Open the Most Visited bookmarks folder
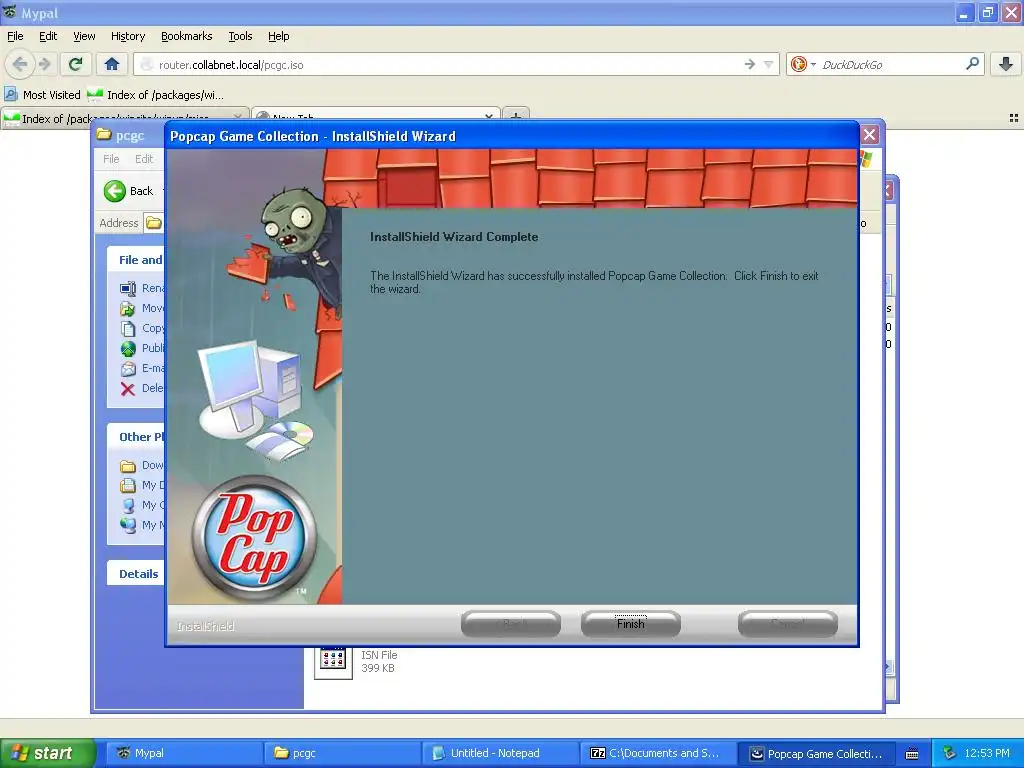The width and height of the screenshot is (1024, 768). (x=43, y=95)
